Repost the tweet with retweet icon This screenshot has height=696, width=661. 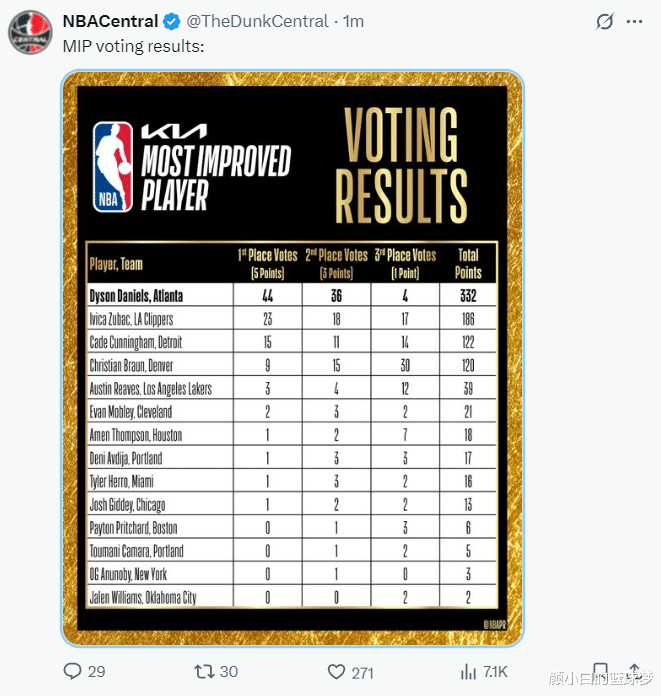[203, 671]
